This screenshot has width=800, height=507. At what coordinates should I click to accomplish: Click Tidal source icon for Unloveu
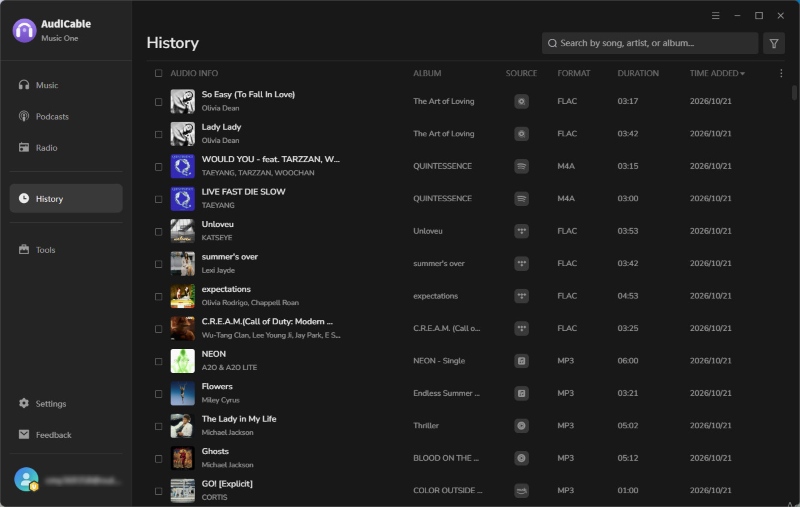pos(521,231)
